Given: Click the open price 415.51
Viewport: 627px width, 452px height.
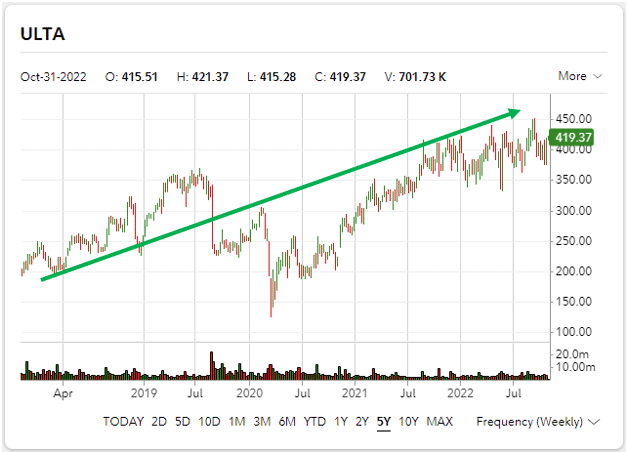Looking at the screenshot, I should pos(140,76).
